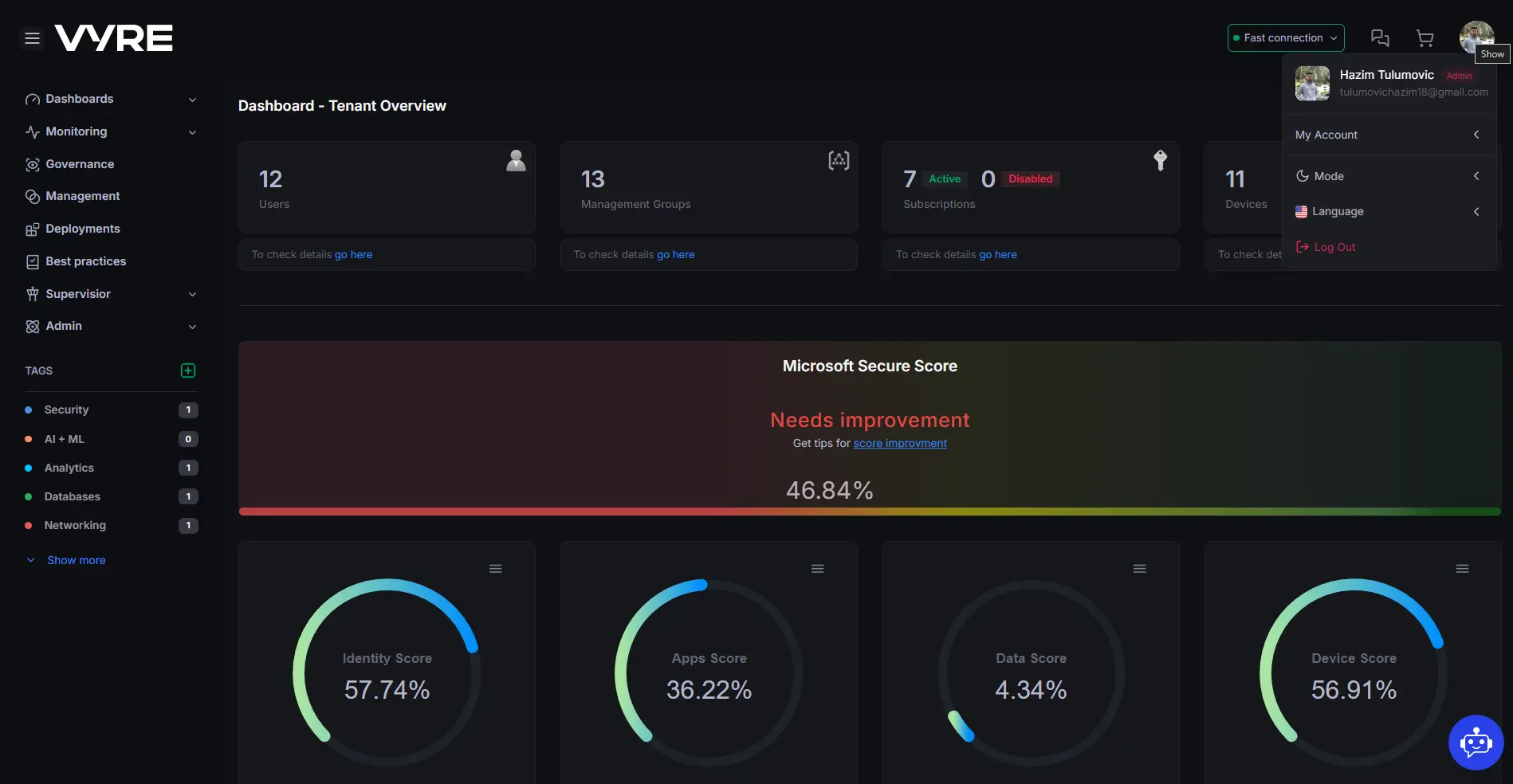The width and height of the screenshot is (1513, 784).
Task: Click the Device Score circular gauge
Action: pyautogui.click(x=1354, y=672)
